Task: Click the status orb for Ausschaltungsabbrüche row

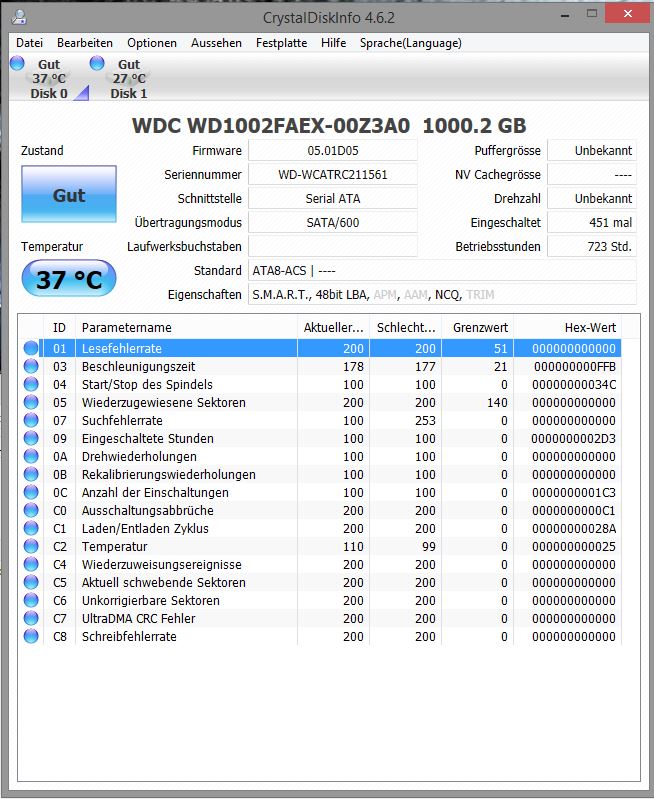Action: click(31, 510)
